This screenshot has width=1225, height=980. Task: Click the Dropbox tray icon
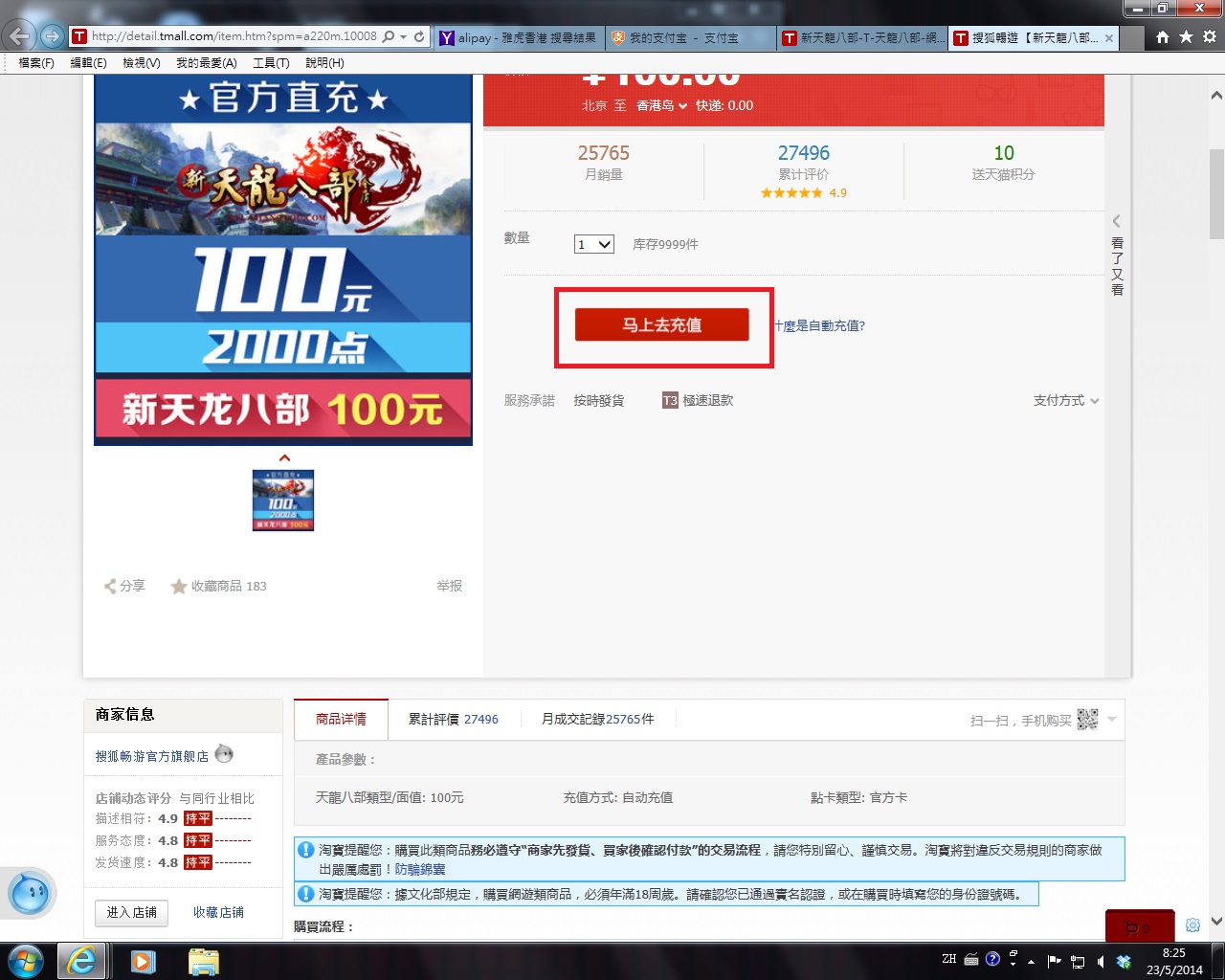click(1124, 961)
